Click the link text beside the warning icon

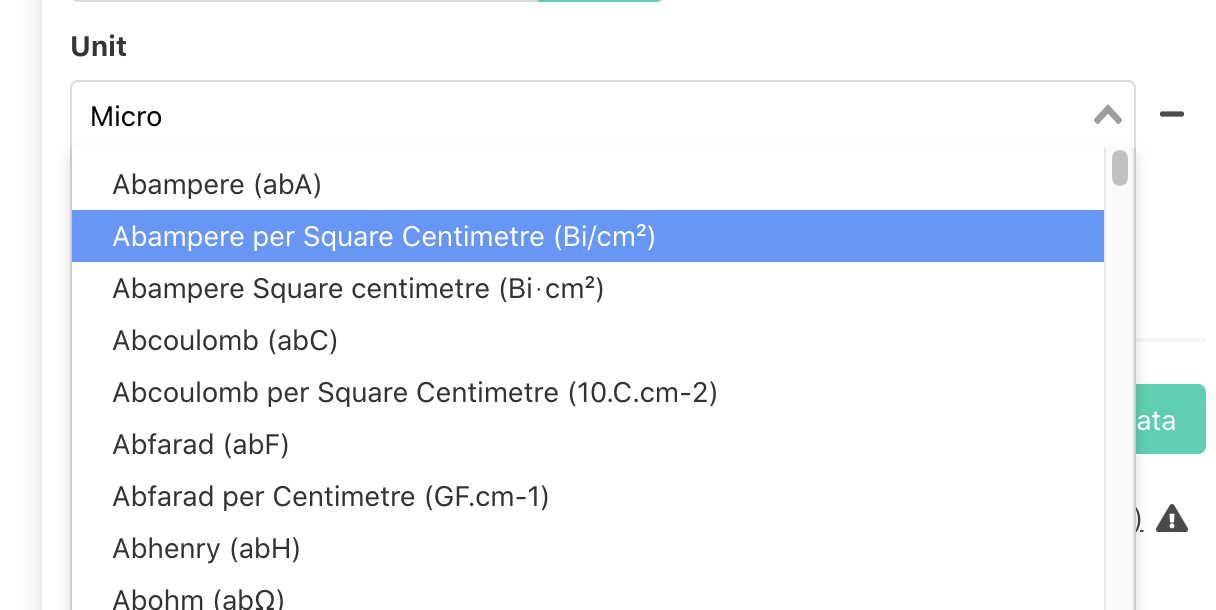coord(1139,518)
